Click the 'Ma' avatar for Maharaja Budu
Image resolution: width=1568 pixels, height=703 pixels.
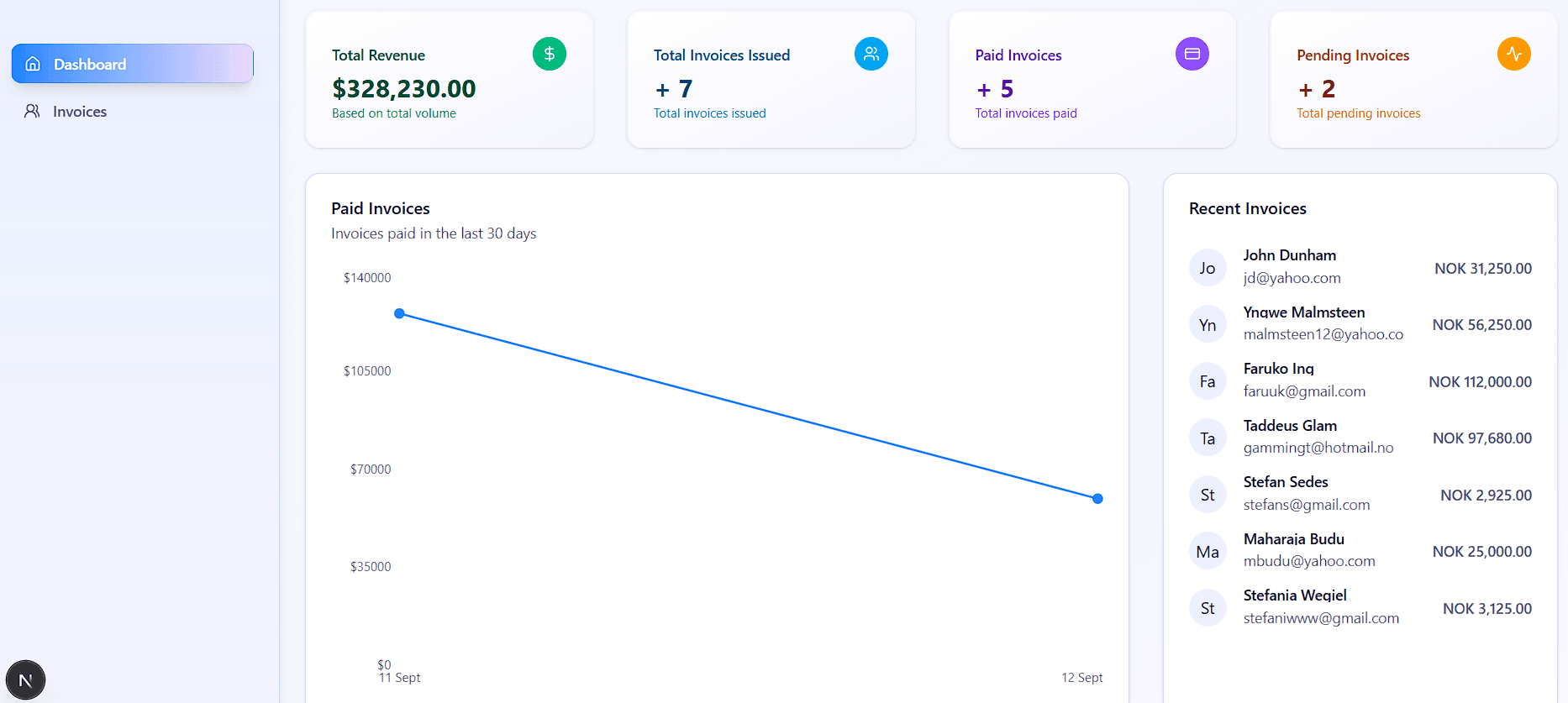click(1208, 552)
